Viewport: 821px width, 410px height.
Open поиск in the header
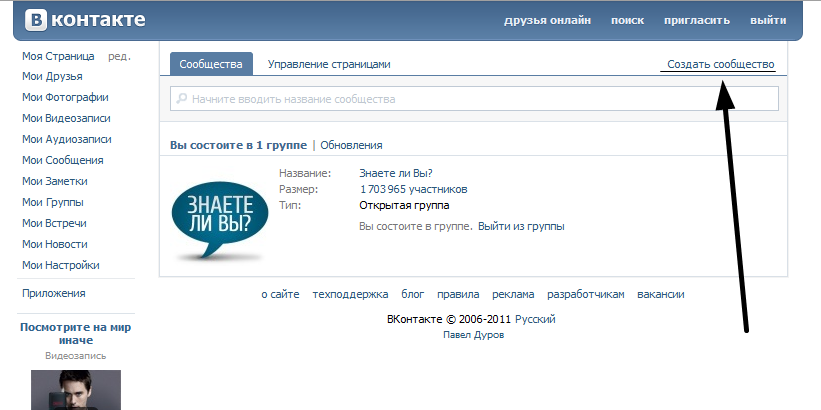(627, 20)
